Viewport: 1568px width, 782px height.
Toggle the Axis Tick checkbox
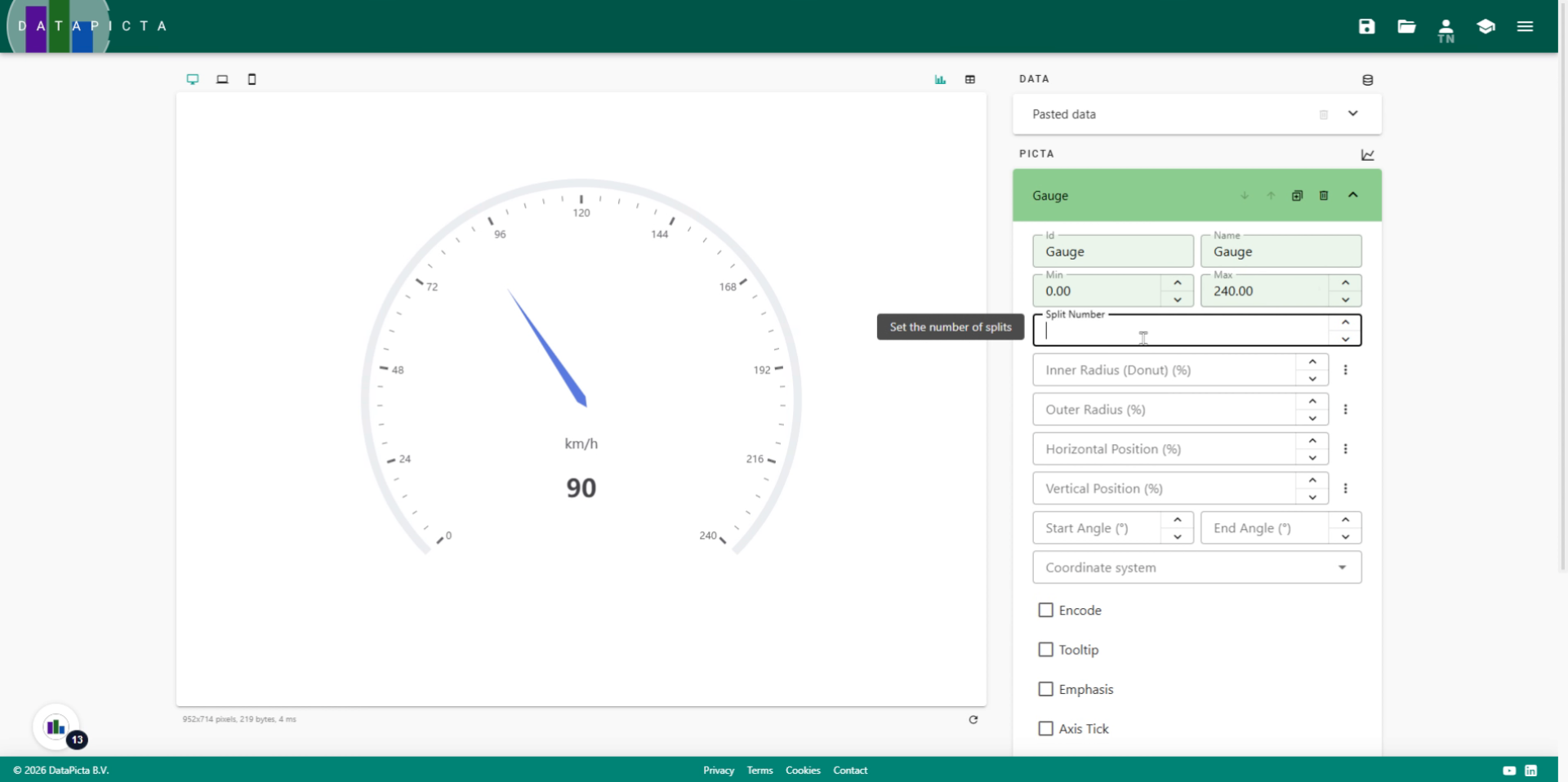tap(1045, 728)
